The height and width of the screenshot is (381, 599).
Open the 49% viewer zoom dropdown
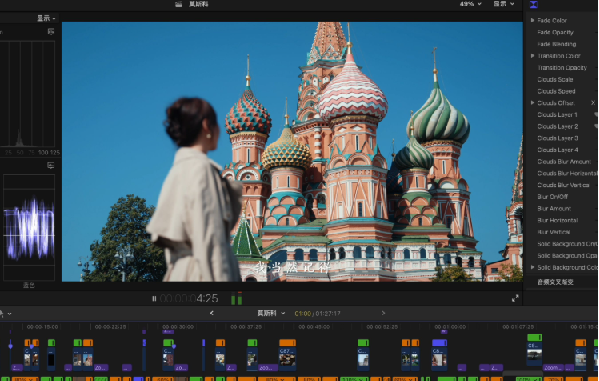tap(471, 4)
